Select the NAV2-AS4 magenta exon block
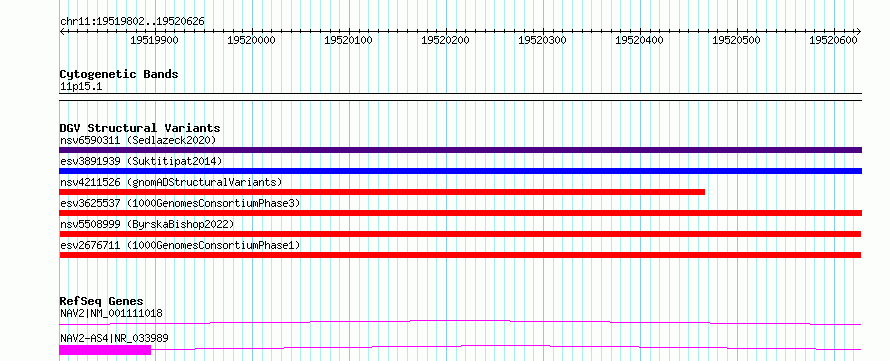890x361 pixels. click(x=105, y=350)
